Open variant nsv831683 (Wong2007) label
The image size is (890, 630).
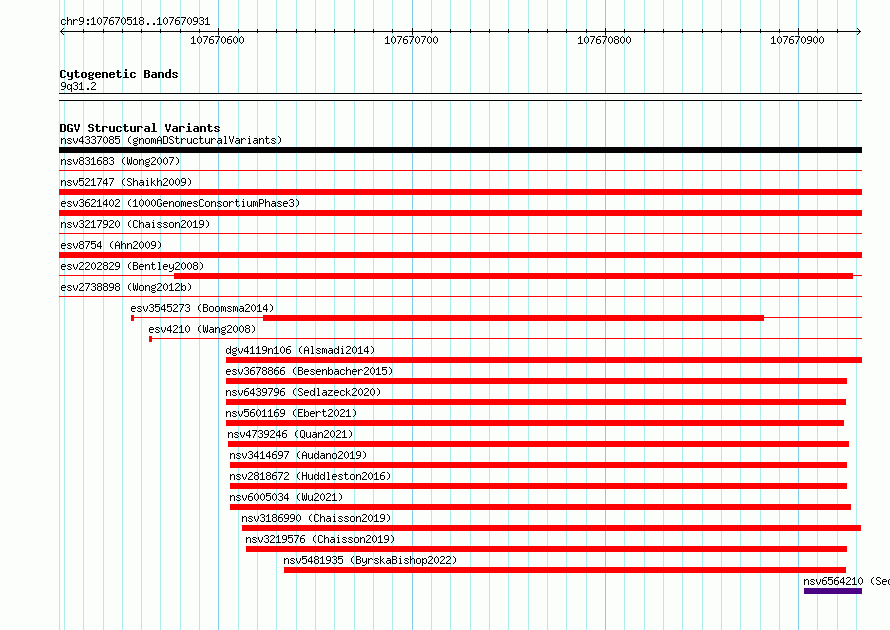120,161
